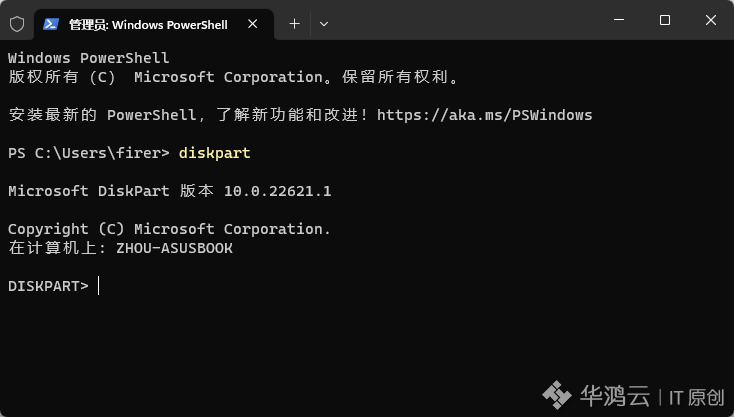Screen dimensions: 734x417
Task: Click the PS C:\Users\firer> prompt text
Action: click(88, 153)
